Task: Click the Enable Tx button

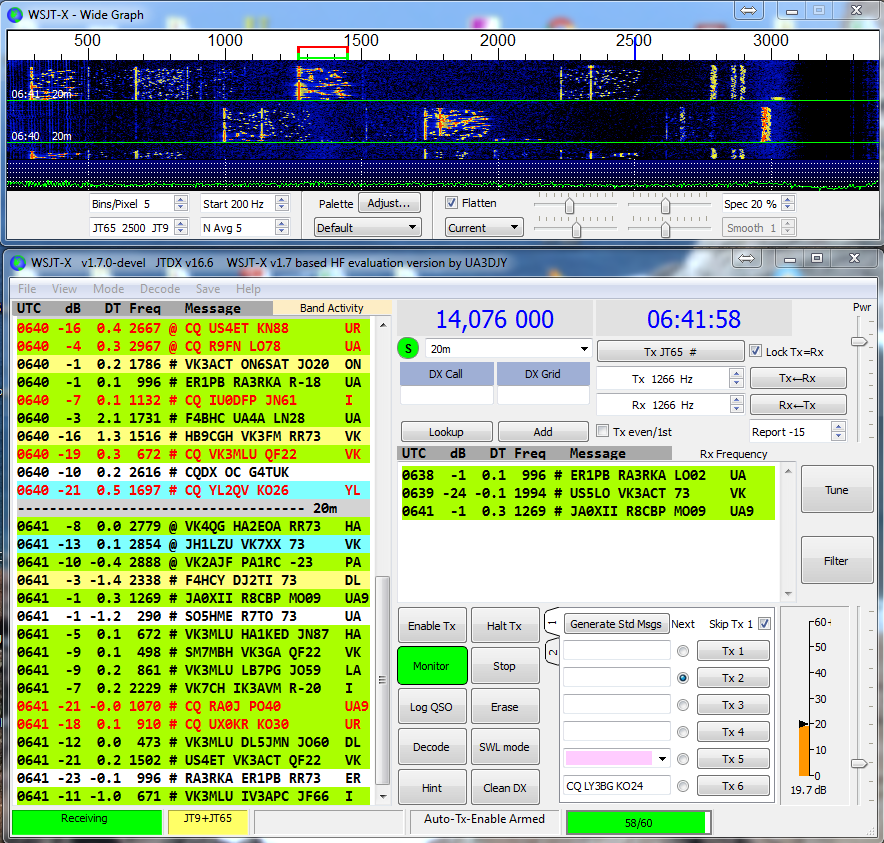Action: pos(432,625)
